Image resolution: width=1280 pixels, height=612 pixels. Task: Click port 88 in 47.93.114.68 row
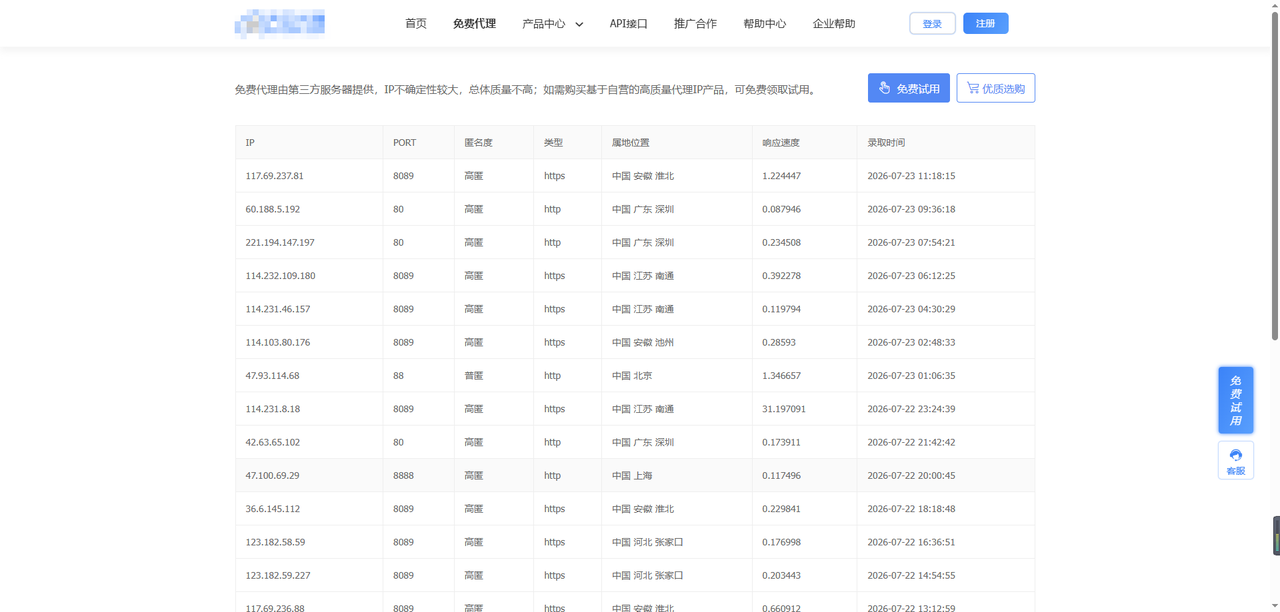pos(398,376)
